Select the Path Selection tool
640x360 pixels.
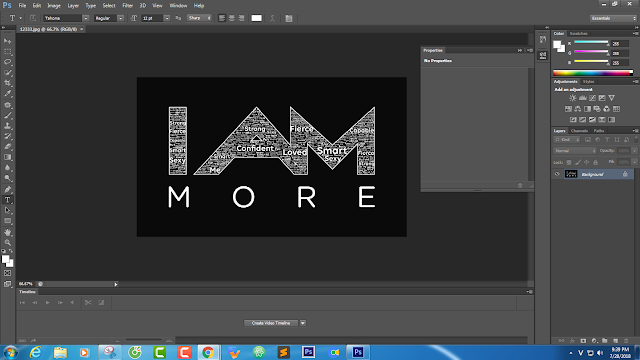[7, 211]
